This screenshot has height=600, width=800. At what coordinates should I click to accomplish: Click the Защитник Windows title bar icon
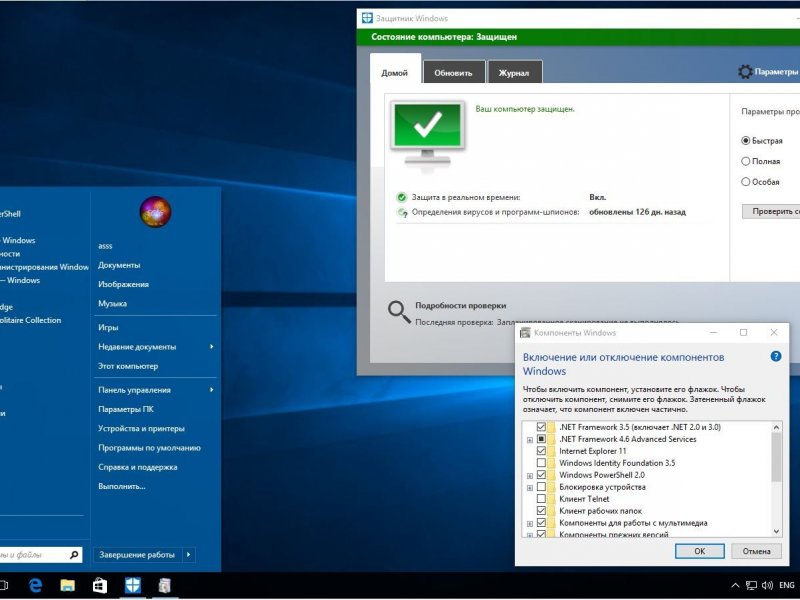click(x=367, y=18)
